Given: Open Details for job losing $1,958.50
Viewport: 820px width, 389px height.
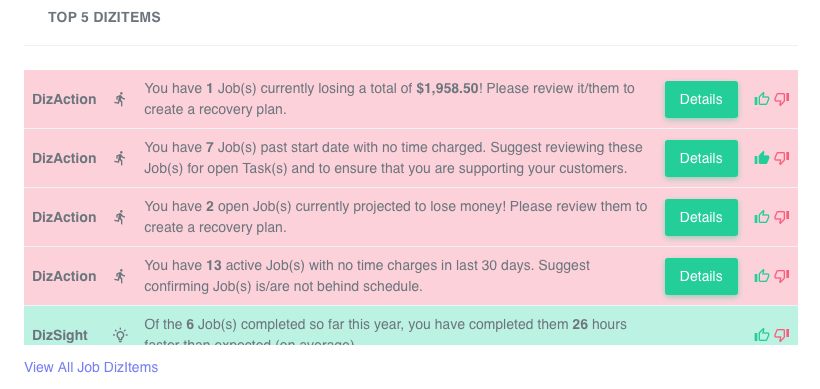Looking at the screenshot, I should pyautogui.click(x=701, y=99).
